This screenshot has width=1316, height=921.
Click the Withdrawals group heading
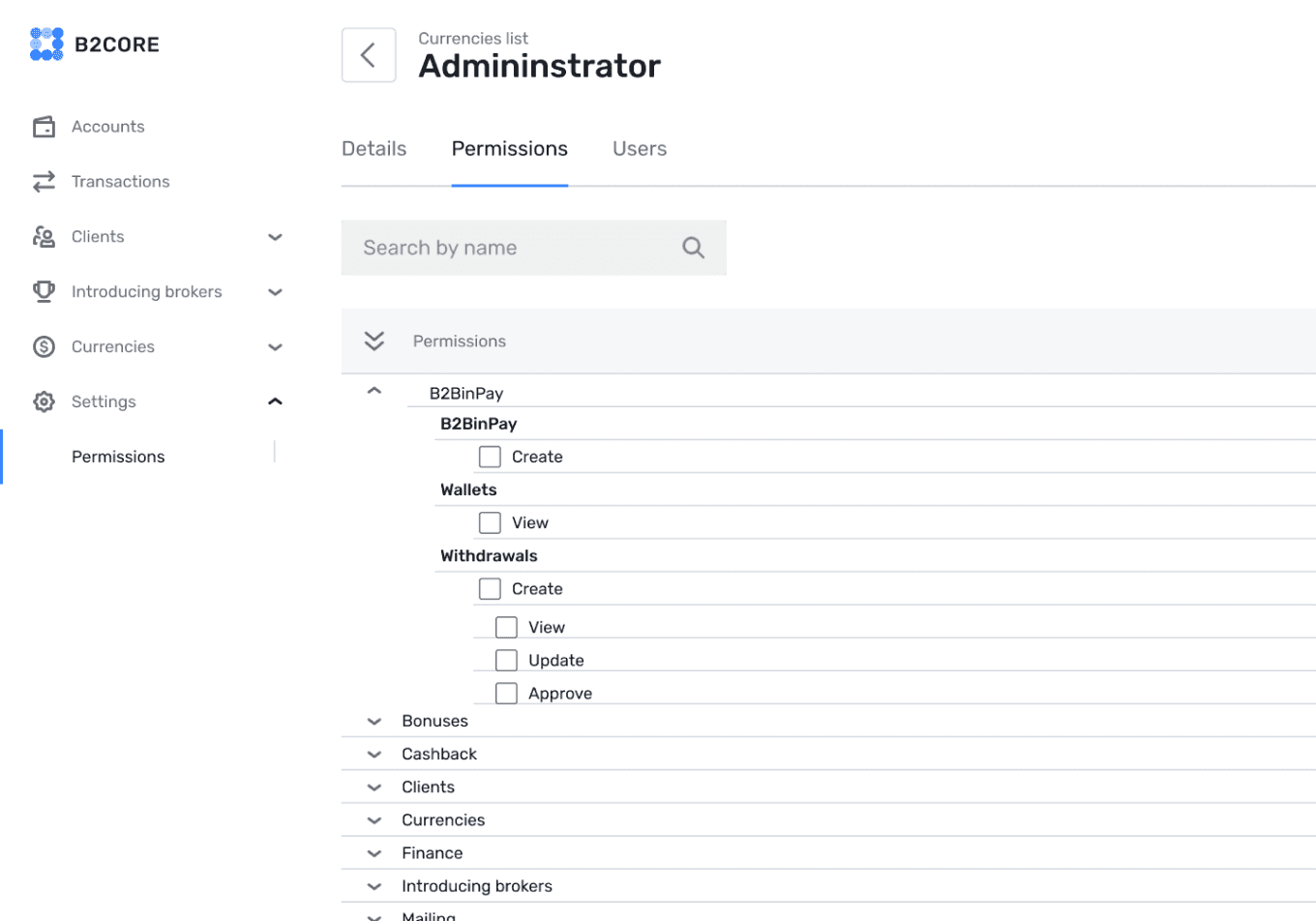489,556
